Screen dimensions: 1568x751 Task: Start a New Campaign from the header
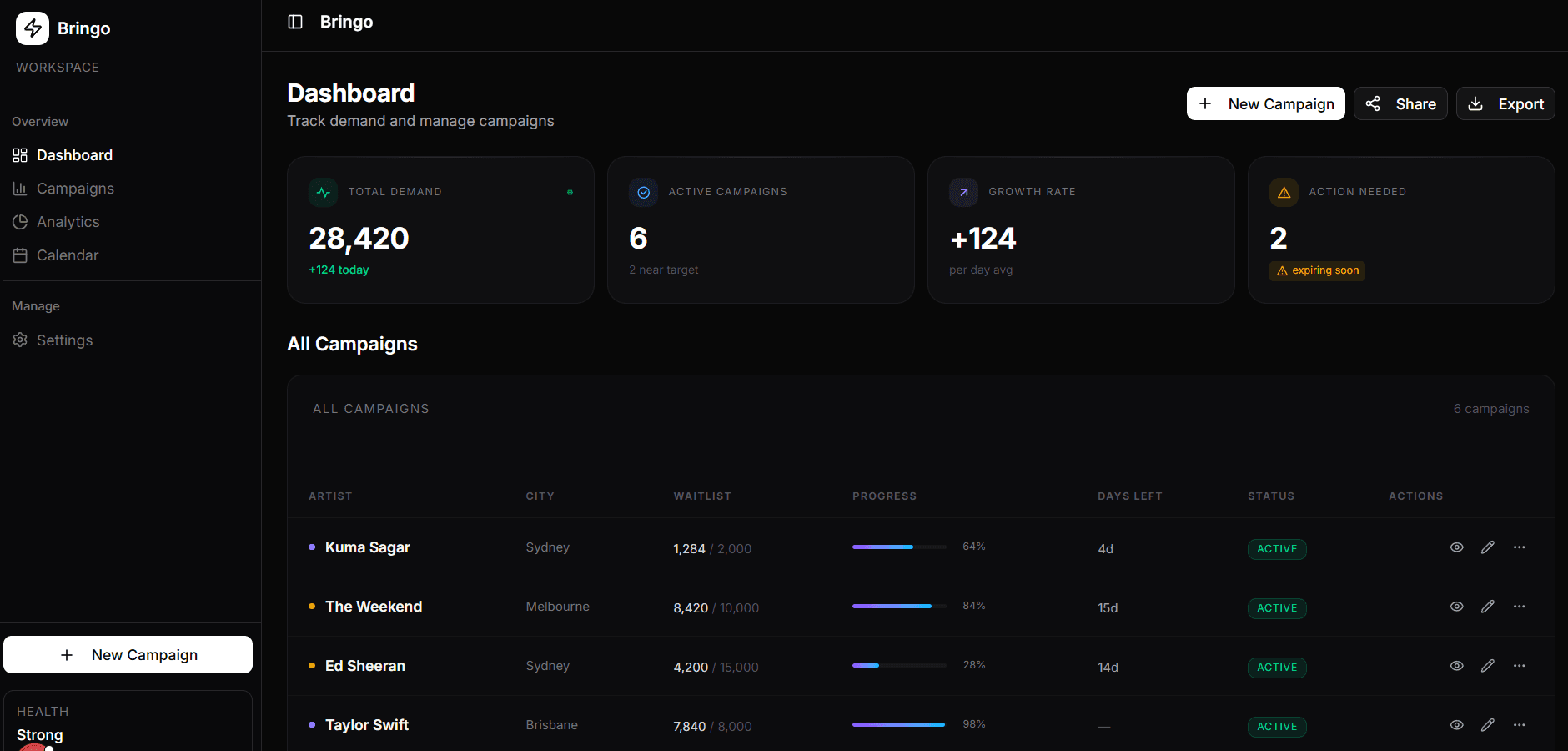[1265, 103]
